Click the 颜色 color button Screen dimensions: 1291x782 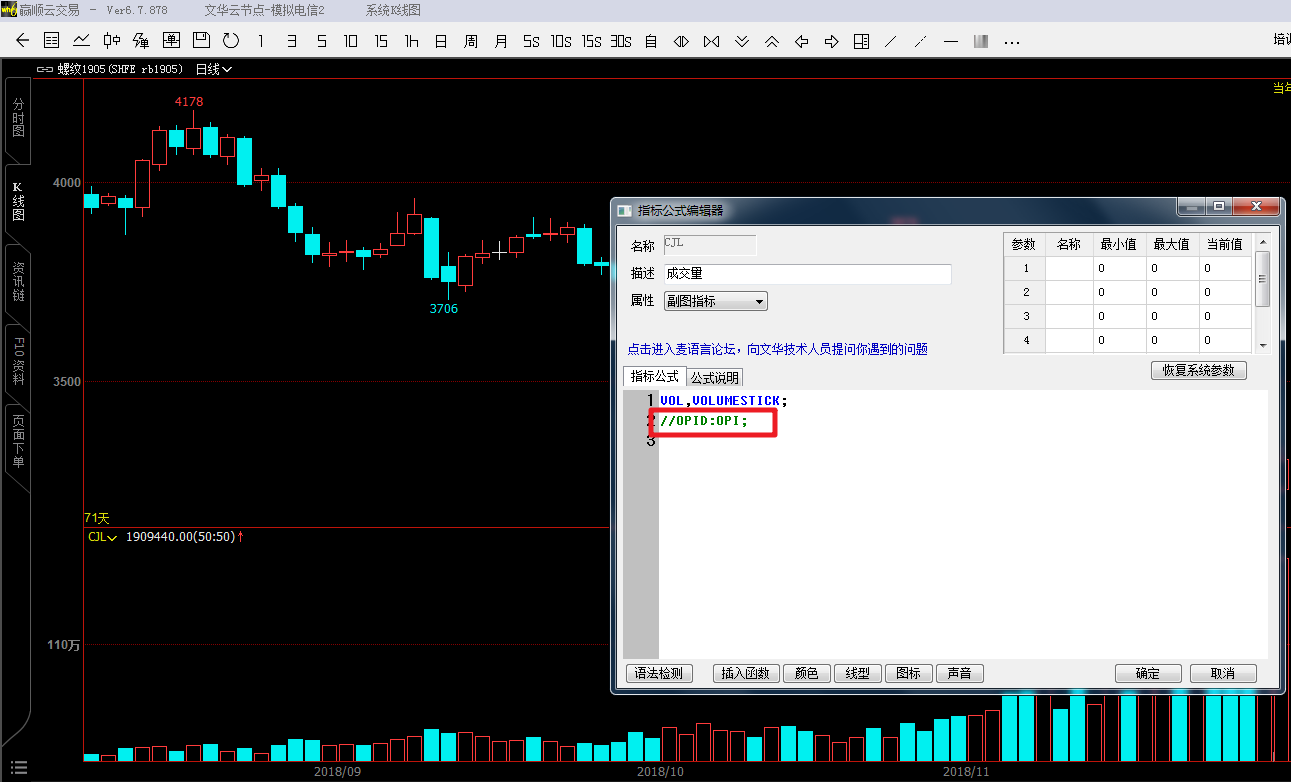click(x=806, y=673)
